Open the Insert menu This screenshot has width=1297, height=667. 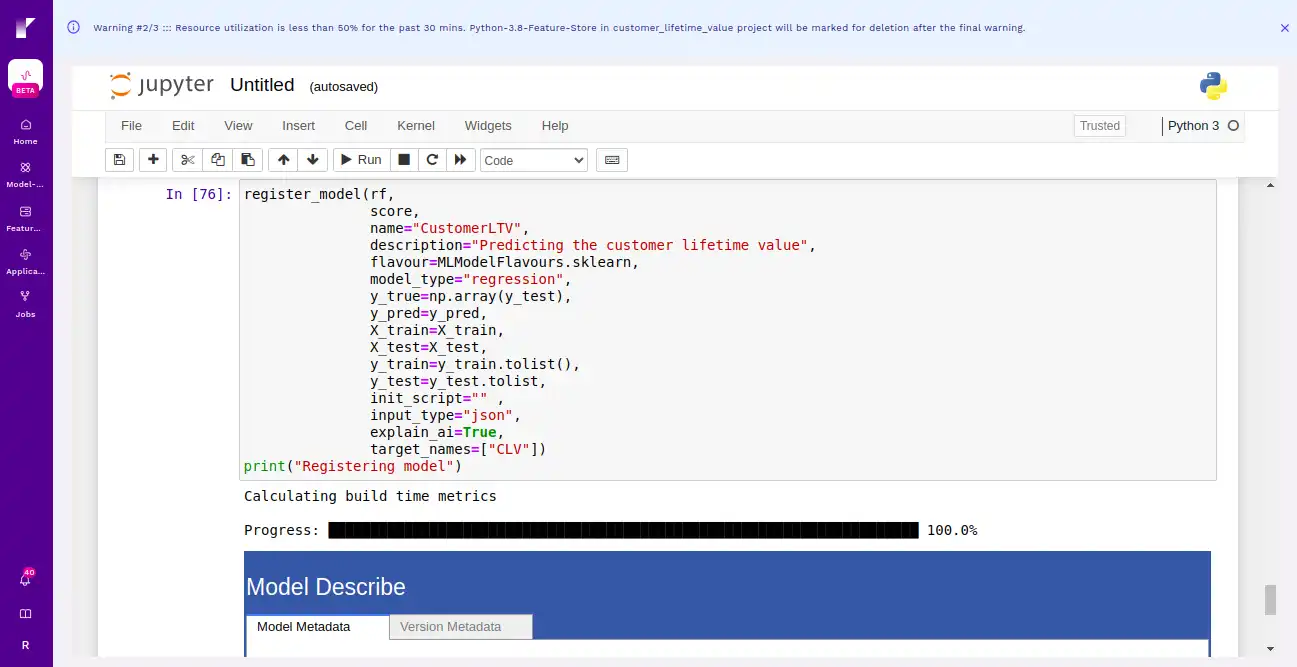pyautogui.click(x=298, y=126)
